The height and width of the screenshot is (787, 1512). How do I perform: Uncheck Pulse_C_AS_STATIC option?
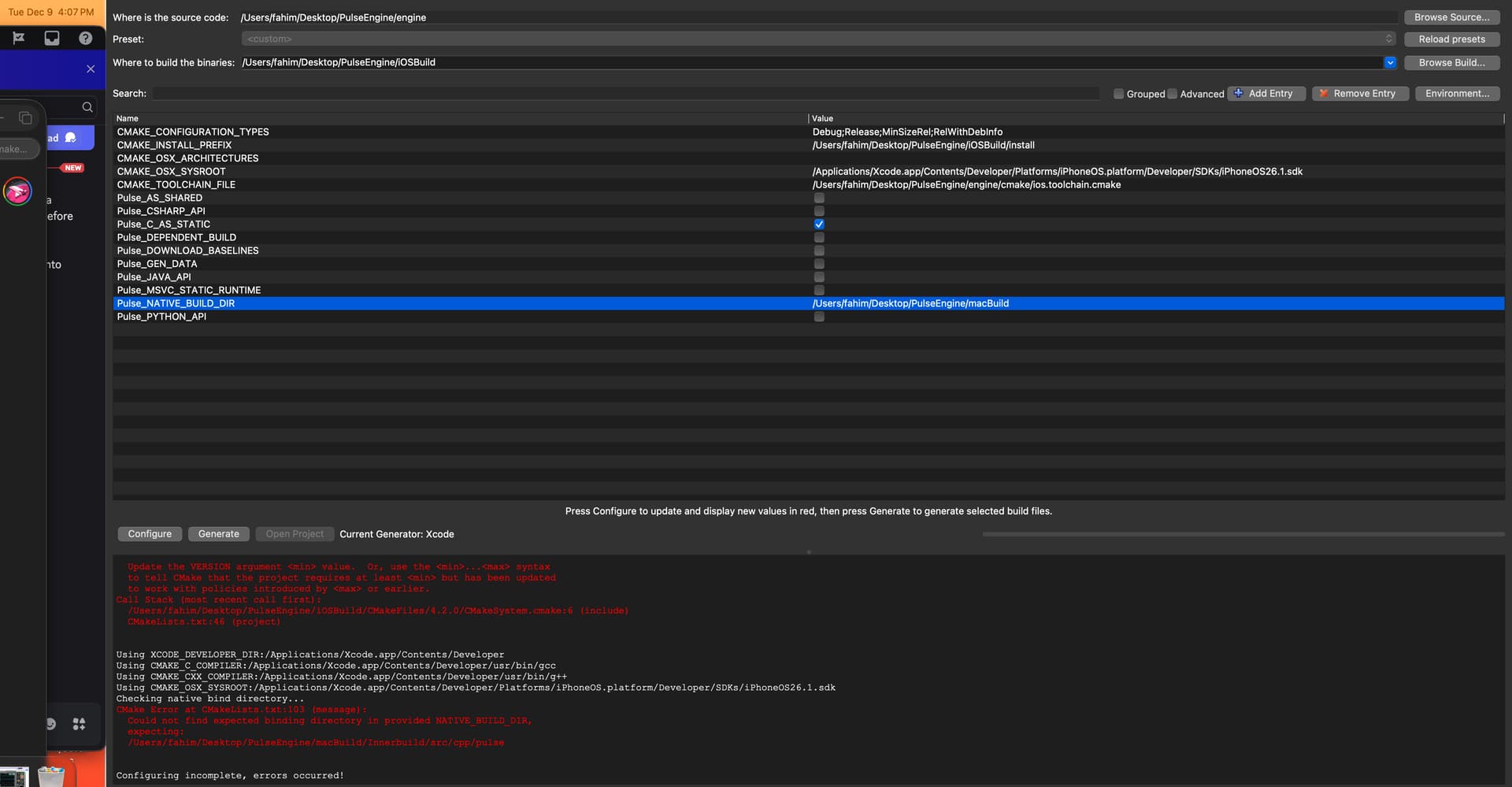coord(819,225)
